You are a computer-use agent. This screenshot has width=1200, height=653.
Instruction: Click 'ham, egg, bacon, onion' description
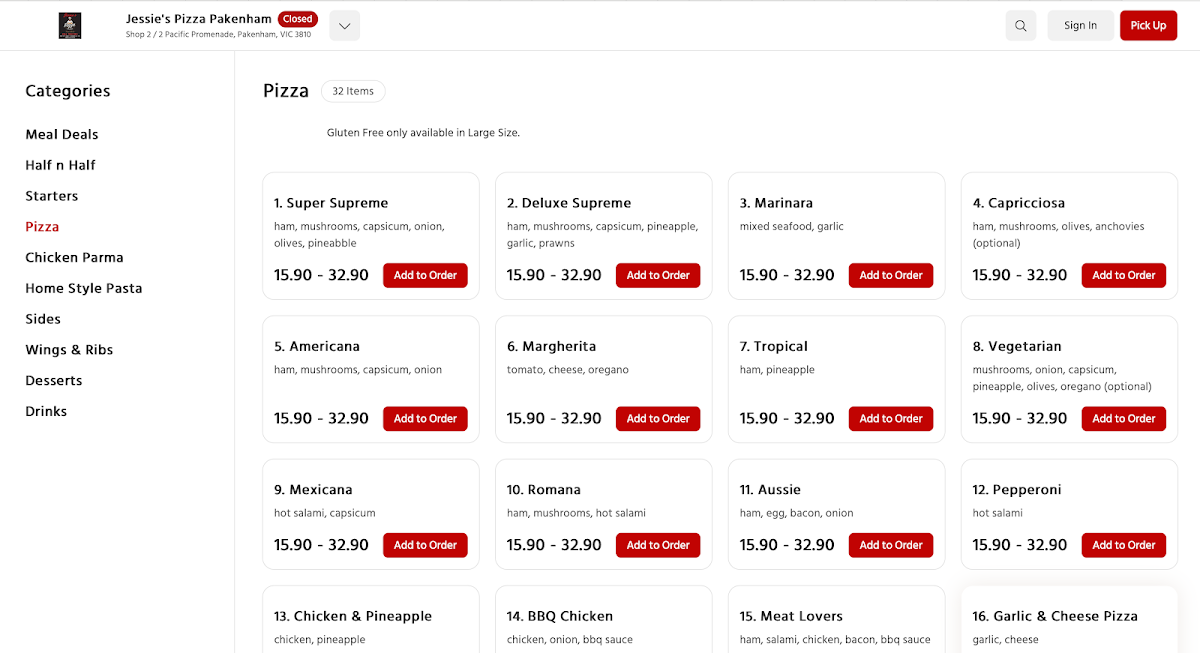pos(797,513)
